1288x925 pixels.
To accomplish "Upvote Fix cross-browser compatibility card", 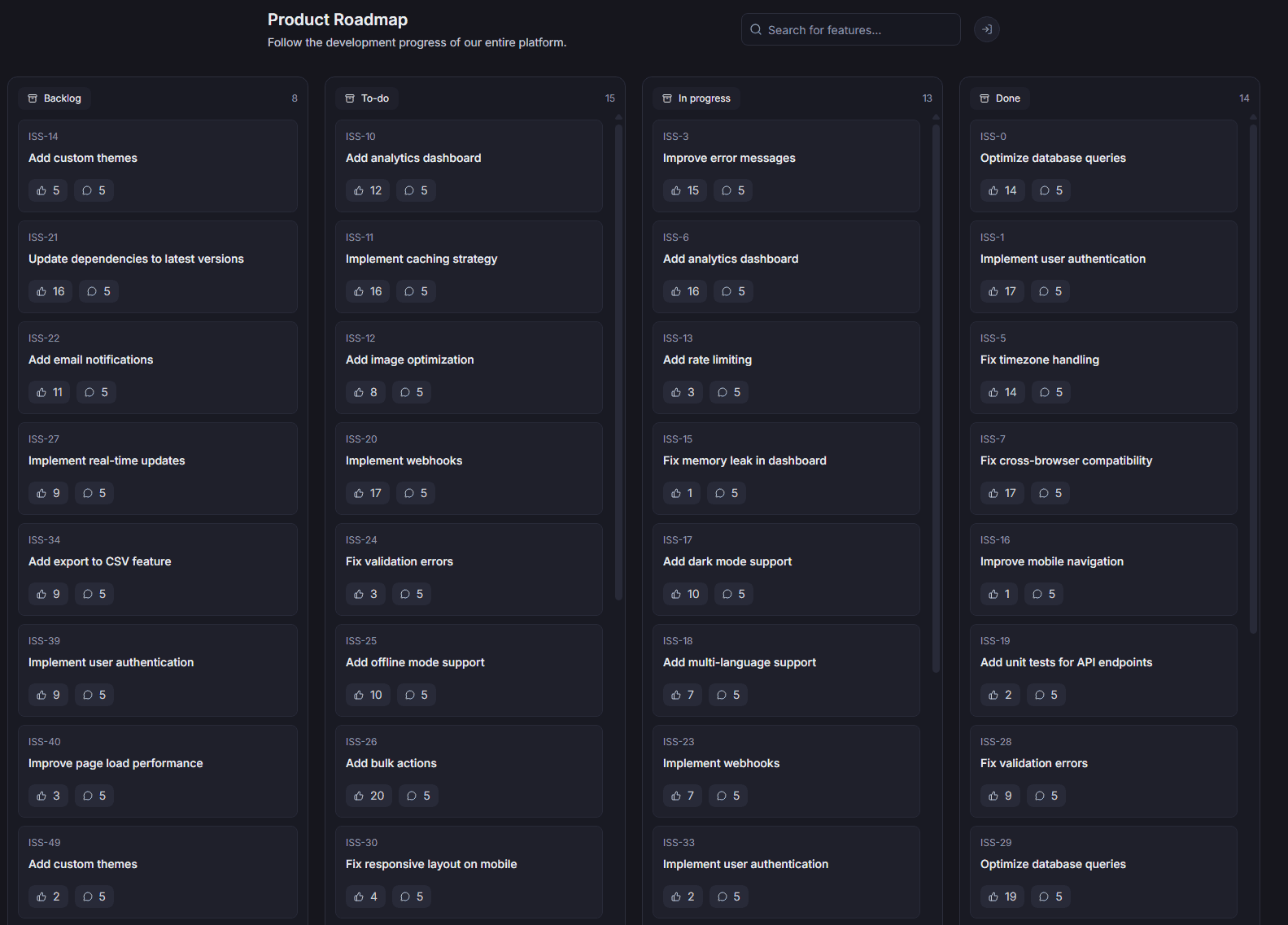I will click(x=1002, y=493).
